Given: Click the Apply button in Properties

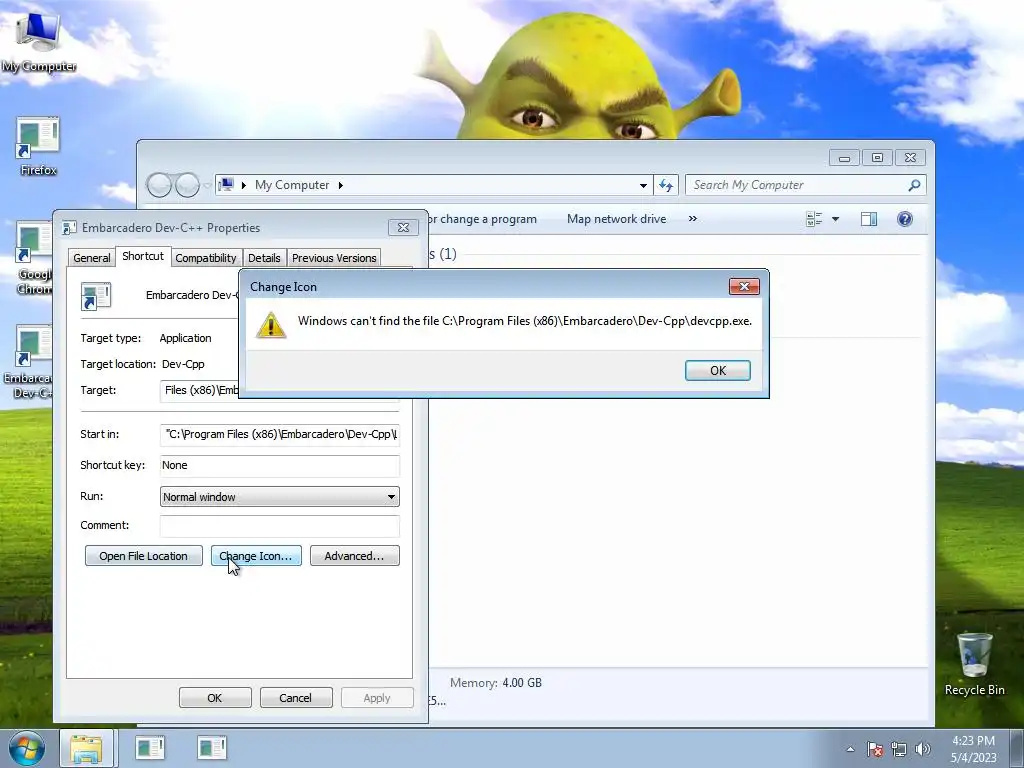Looking at the screenshot, I should point(377,697).
